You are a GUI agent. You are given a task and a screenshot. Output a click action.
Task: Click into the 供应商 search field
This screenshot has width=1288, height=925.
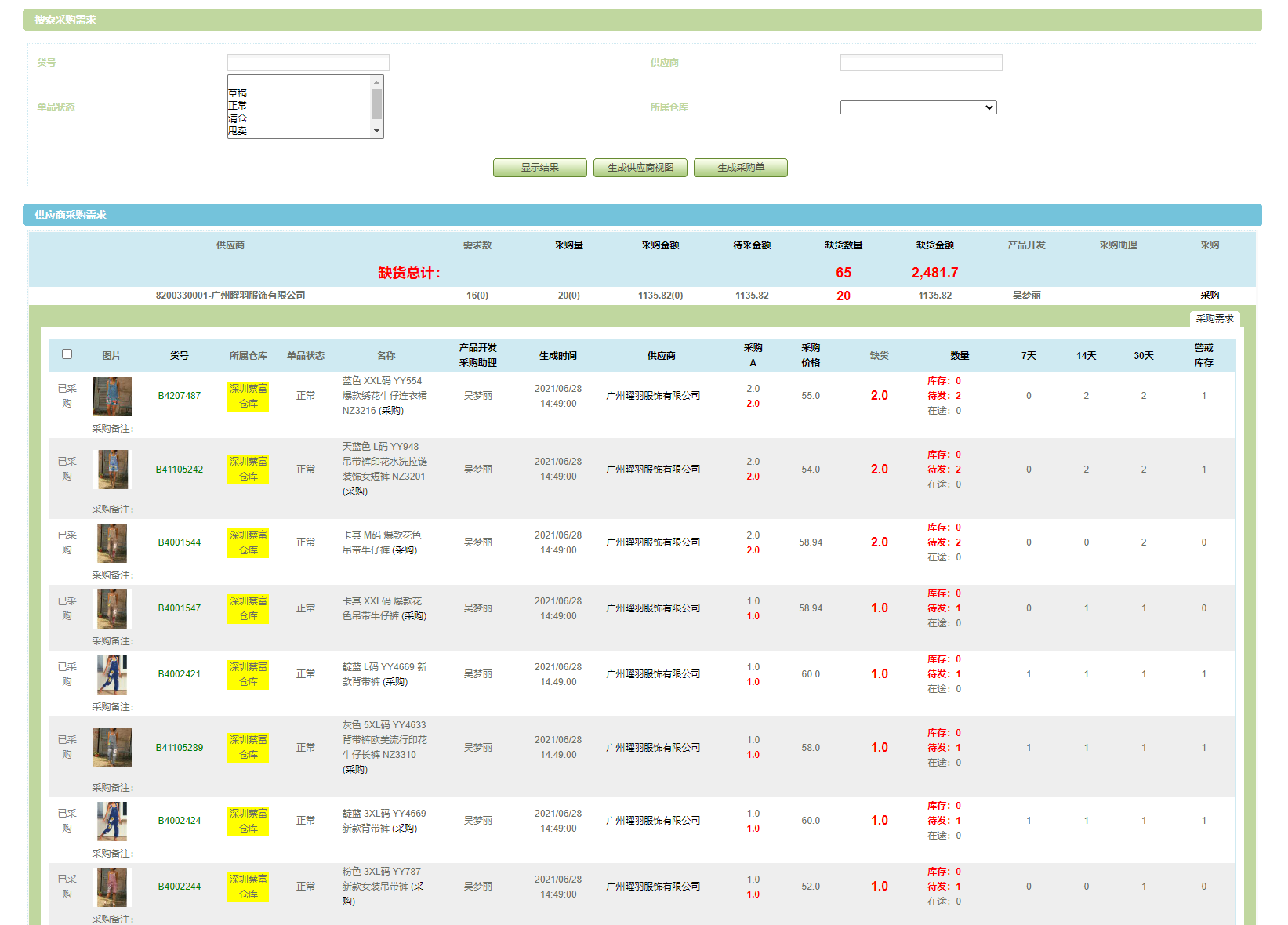click(x=920, y=63)
